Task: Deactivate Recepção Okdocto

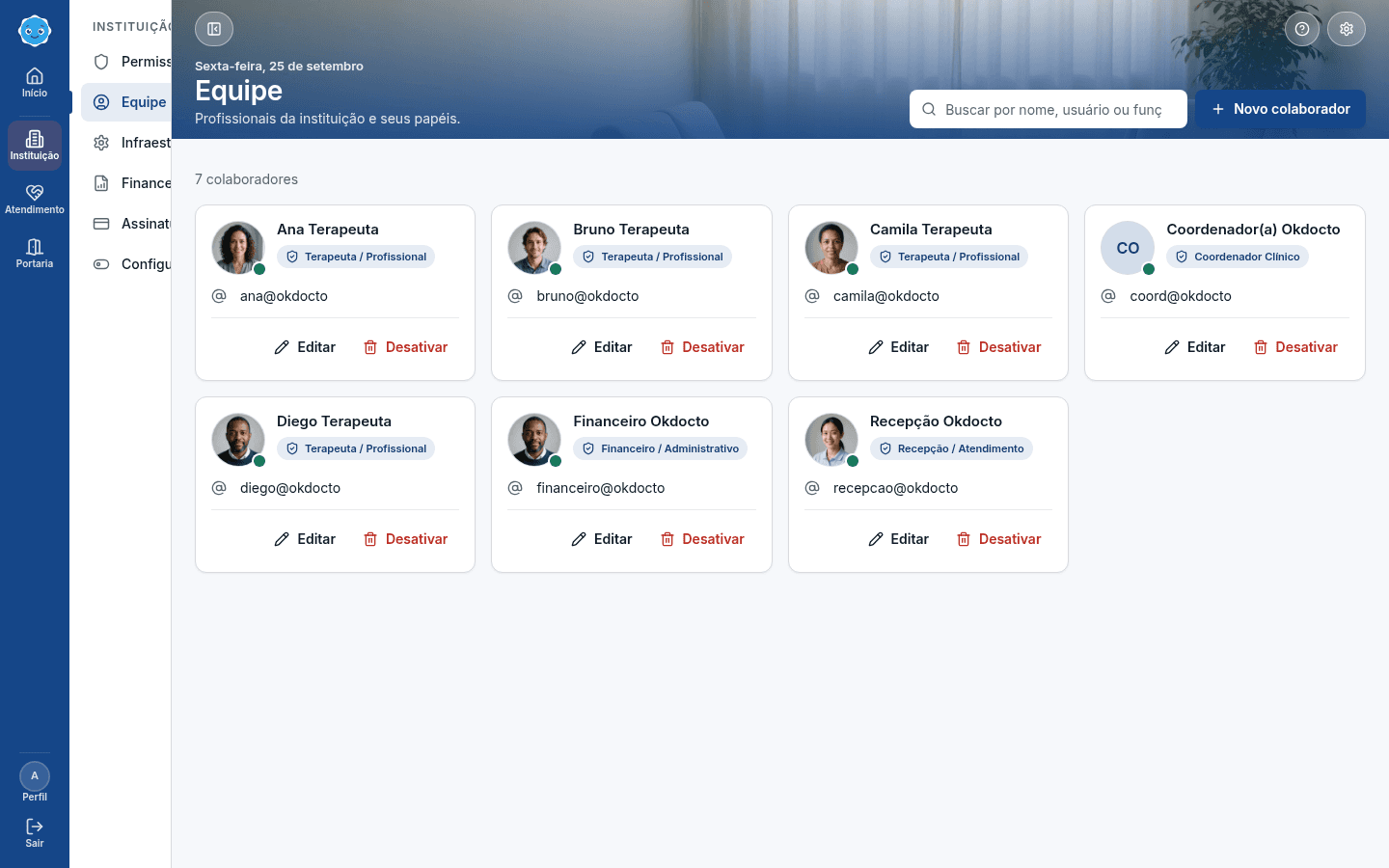Action: pos(998,539)
